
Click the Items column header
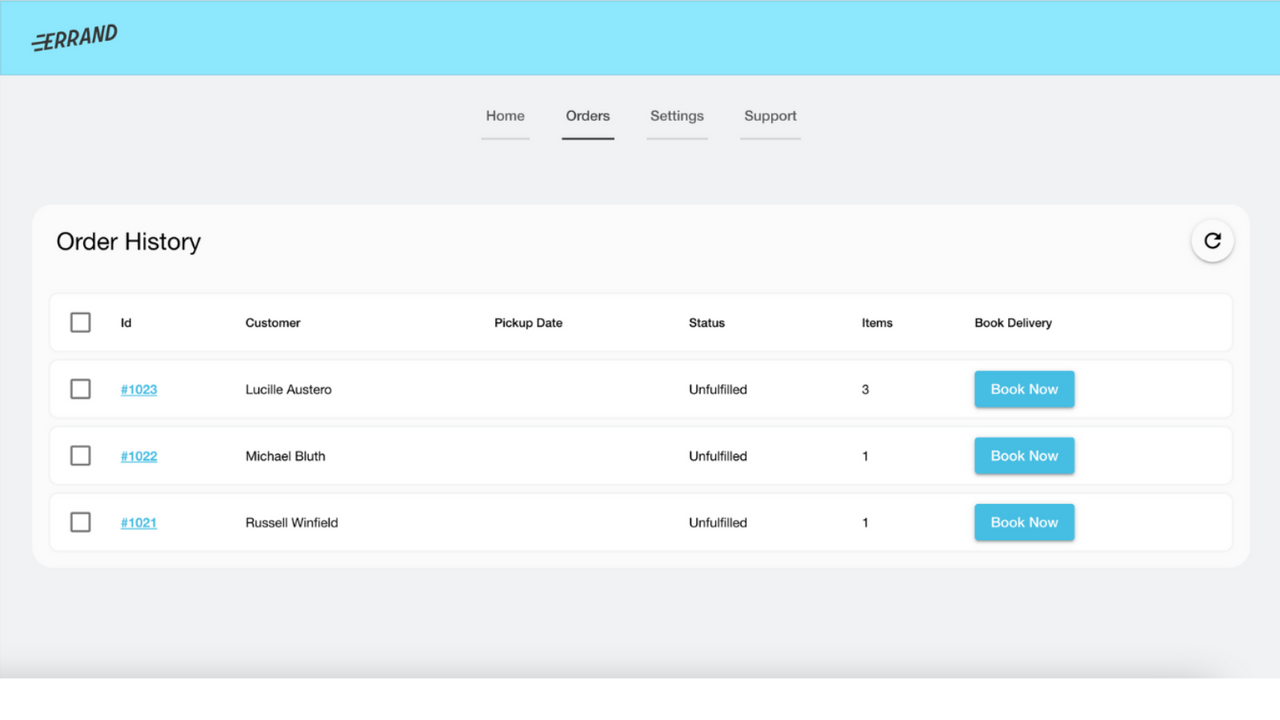pos(877,323)
